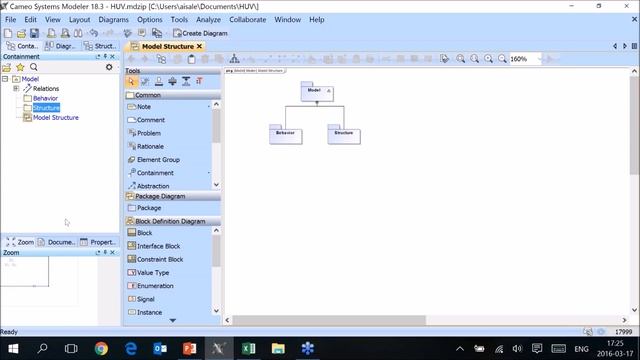Switch to the Diagrams browser tab

click(61, 46)
